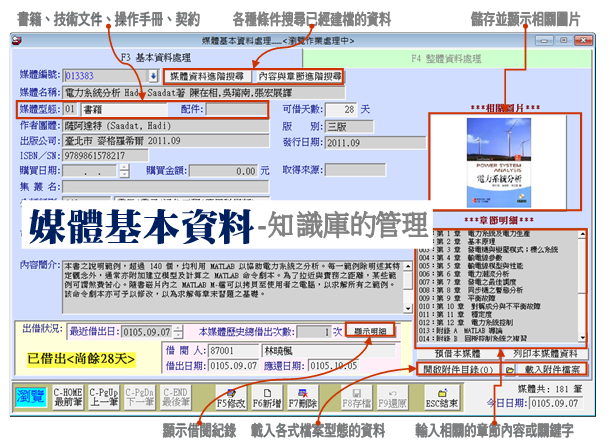Click the 作者團體 author field
Viewport: 610px width, 444px height.
coord(166,126)
